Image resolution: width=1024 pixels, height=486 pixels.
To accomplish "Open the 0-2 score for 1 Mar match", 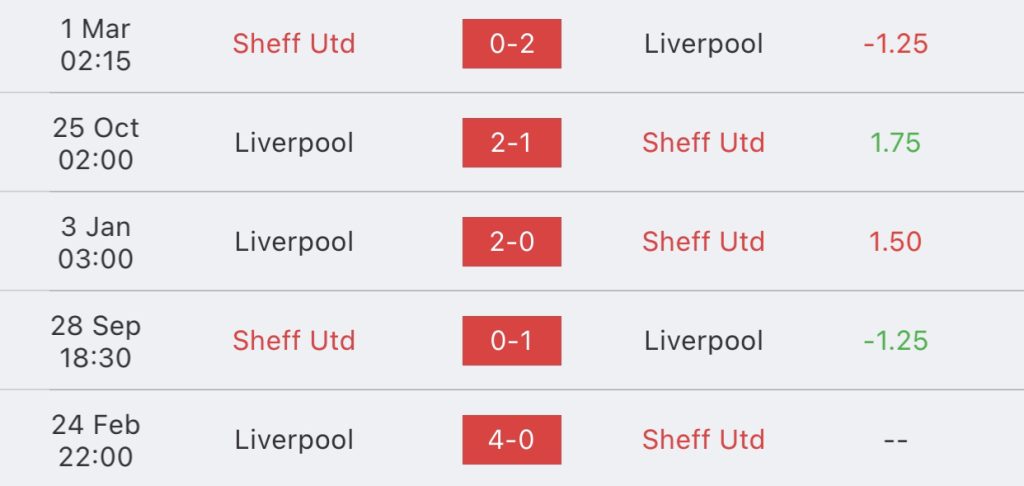I will [511, 44].
